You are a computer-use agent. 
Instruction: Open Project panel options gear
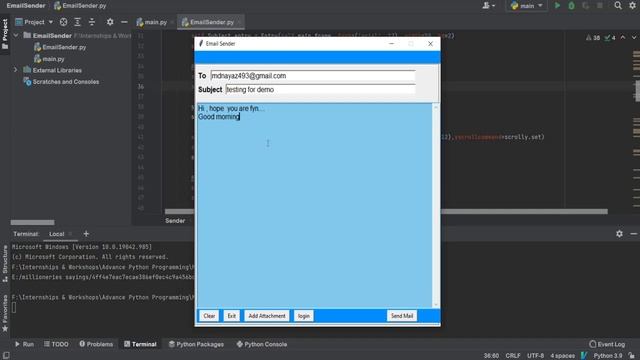[110, 22]
